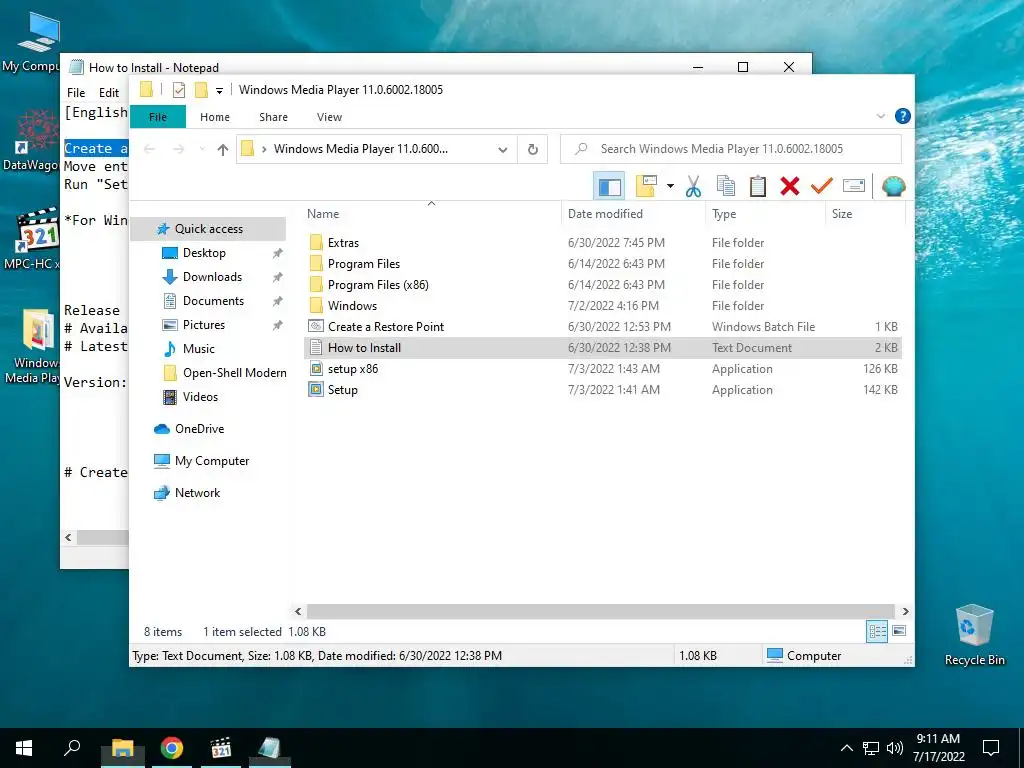Expand the ribbon with the chevron
The height and width of the screenshot is (768, 1024).
point(880,116)
